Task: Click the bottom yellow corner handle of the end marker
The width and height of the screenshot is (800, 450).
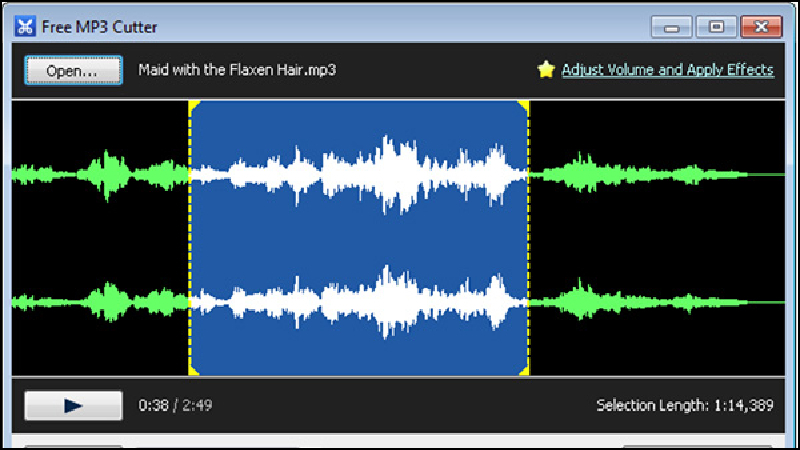Action: click(x=524, y=371)
